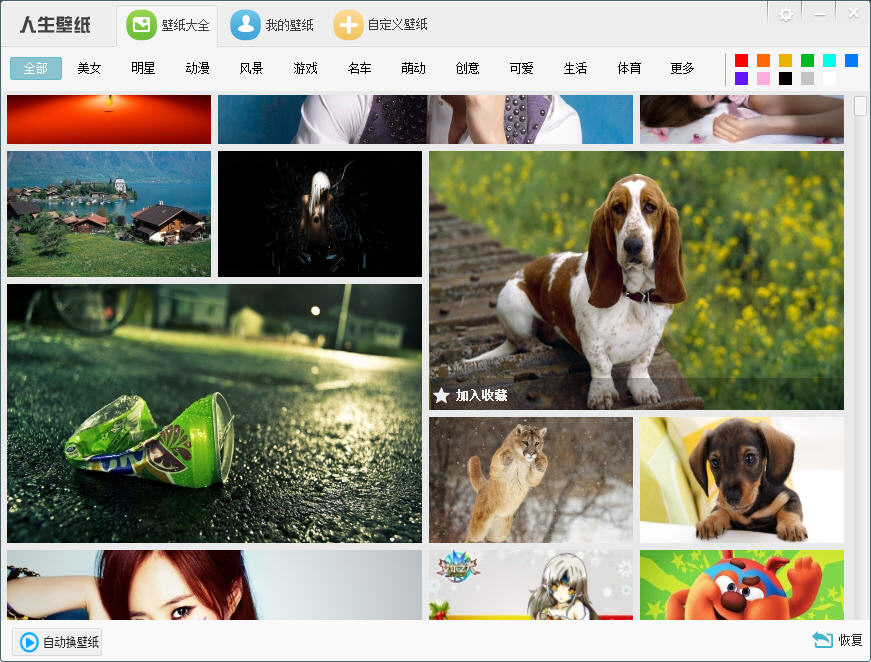
Task: Click the favorite star icon
Action: pyautogui.click(x=442, y=395)
